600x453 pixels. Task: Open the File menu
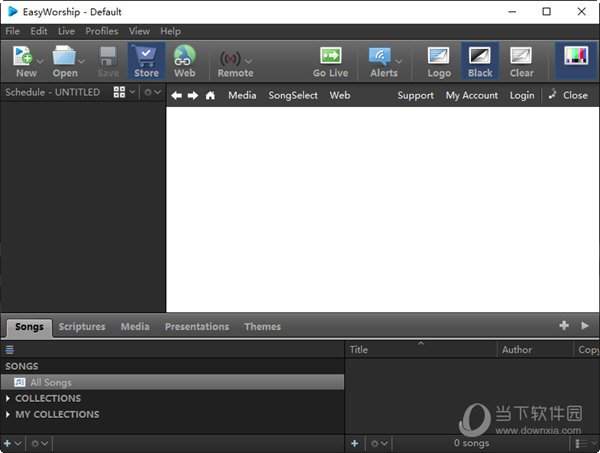[x=13, y=31]
